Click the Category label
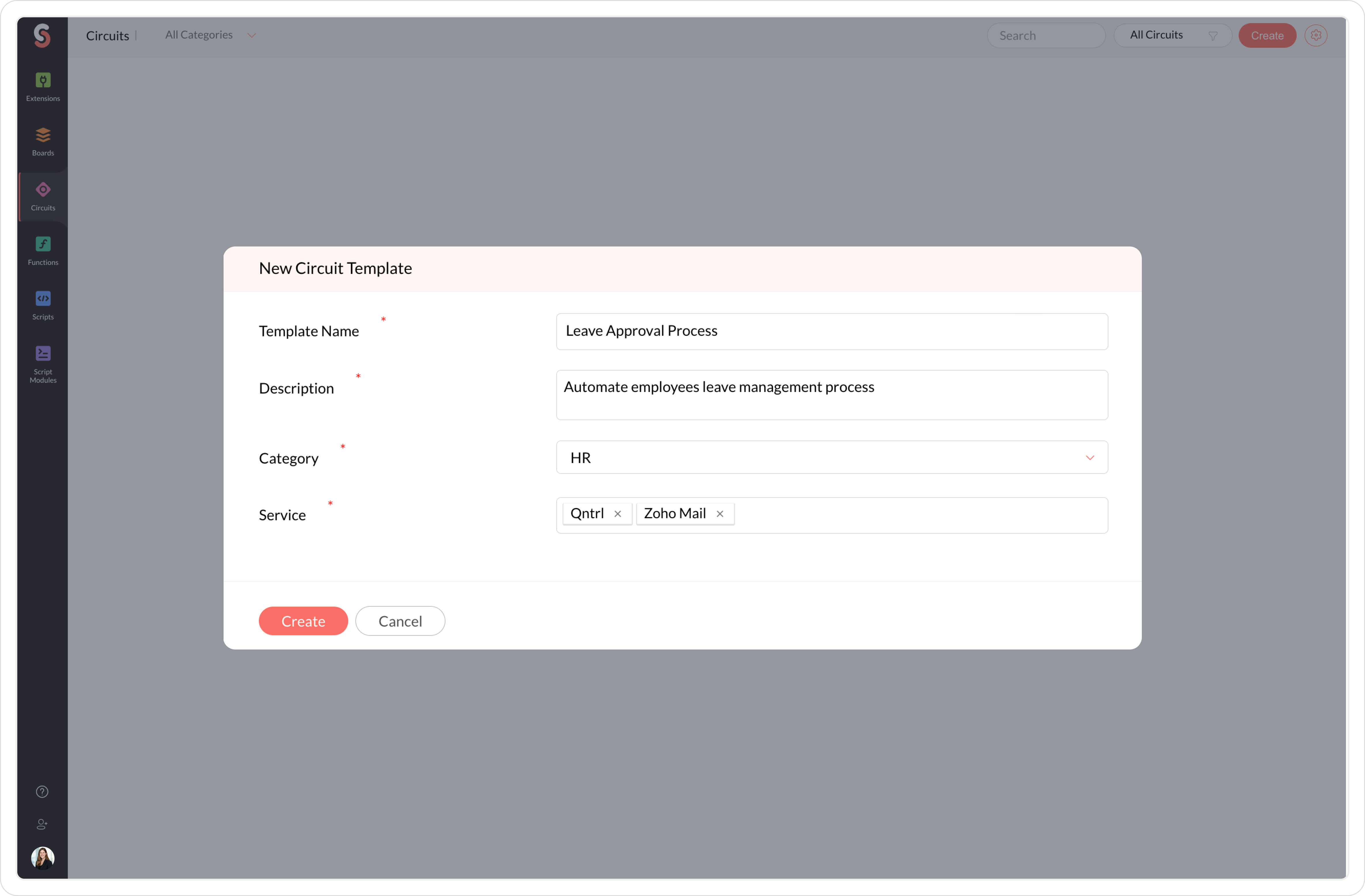This screenshot has width=1365, height=896. click(289, 459)
